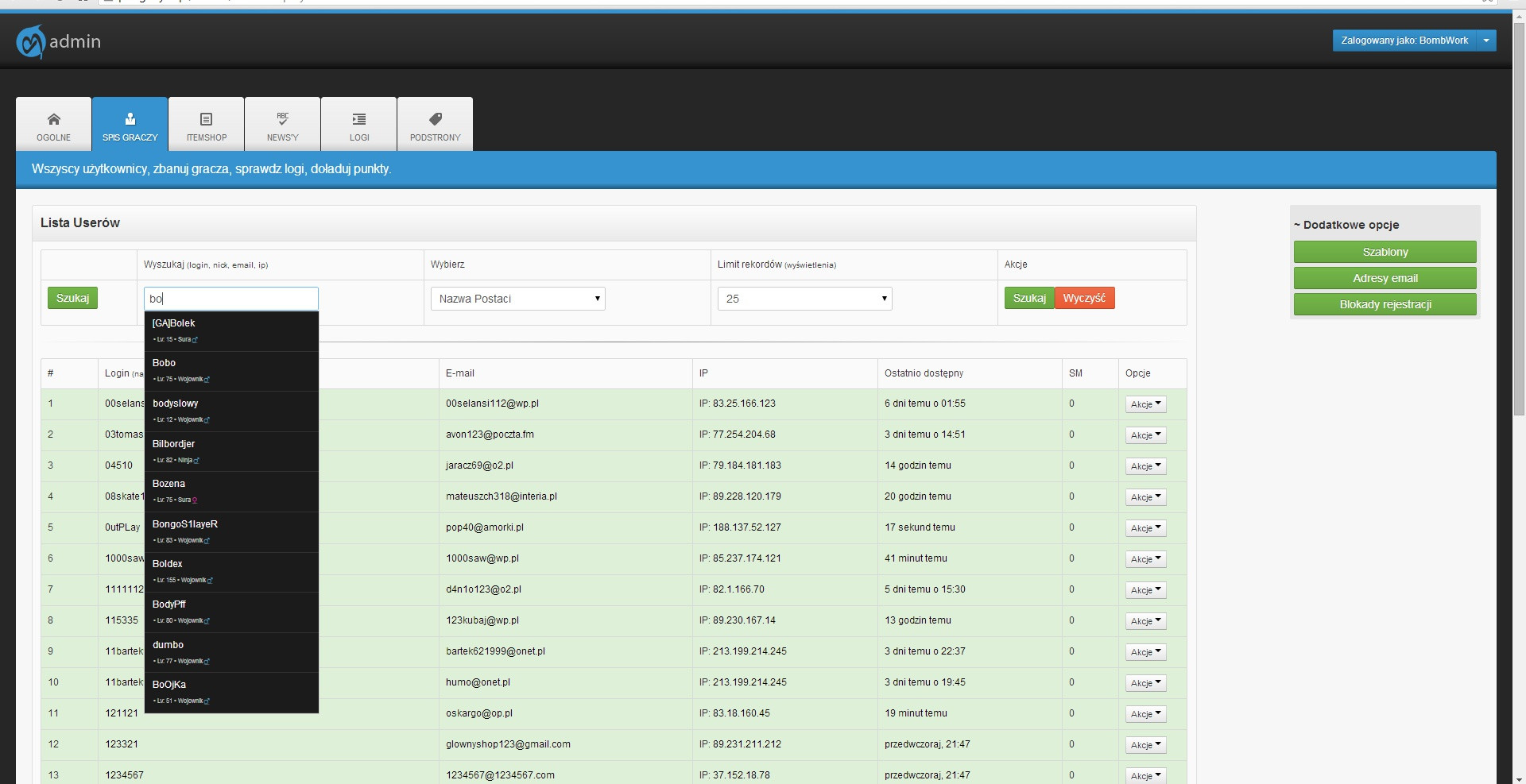Screen dimensions: 1526x784
Task: Expand Akcje for humo@onet.pl row
Action: pyautogui.click(x=1145, y=683)
